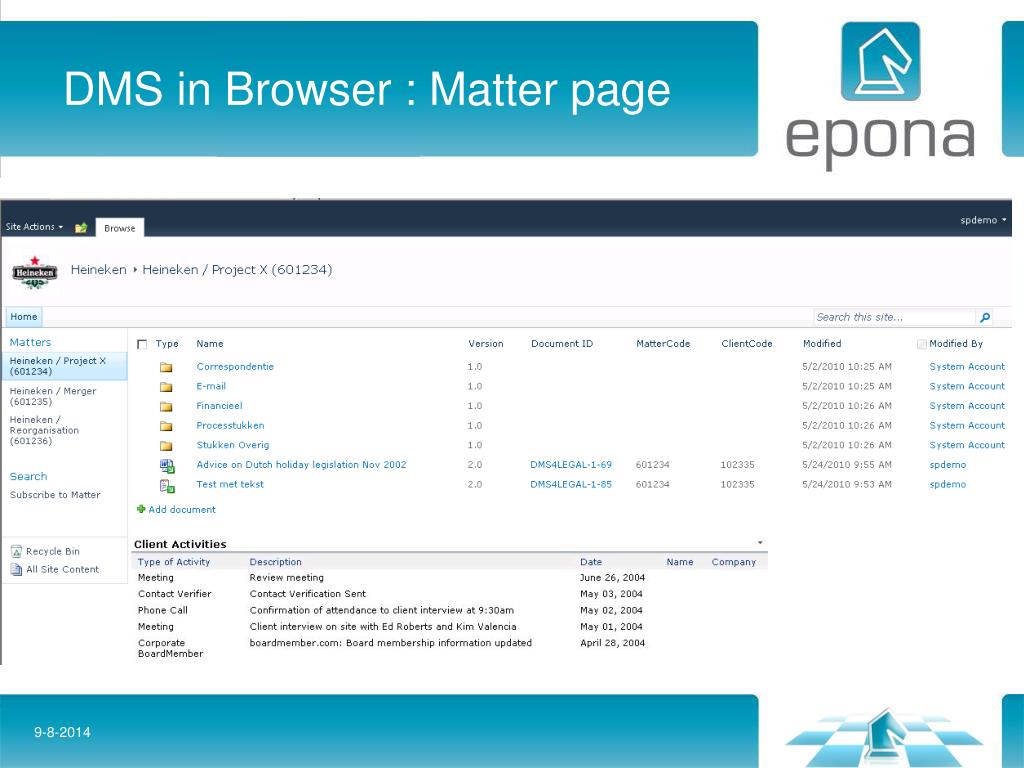This screenshot has height=768, width=1024.
Task: Open the E-mail folder icon
Action: [x=166, y=387]
